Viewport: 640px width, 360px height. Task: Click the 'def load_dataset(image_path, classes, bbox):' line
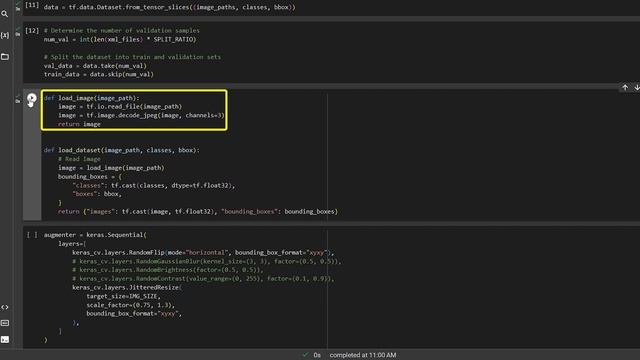[x=122, y=150]
